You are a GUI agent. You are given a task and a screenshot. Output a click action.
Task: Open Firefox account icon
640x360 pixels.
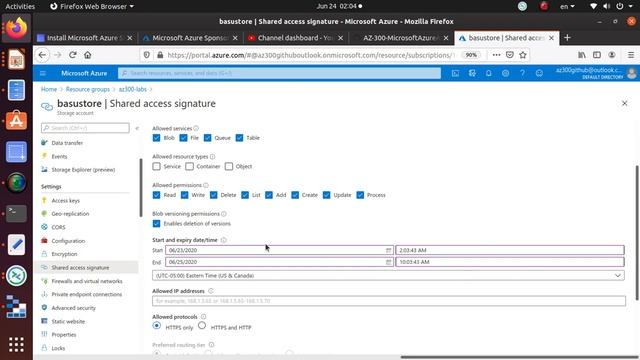[x=612, y=55]
